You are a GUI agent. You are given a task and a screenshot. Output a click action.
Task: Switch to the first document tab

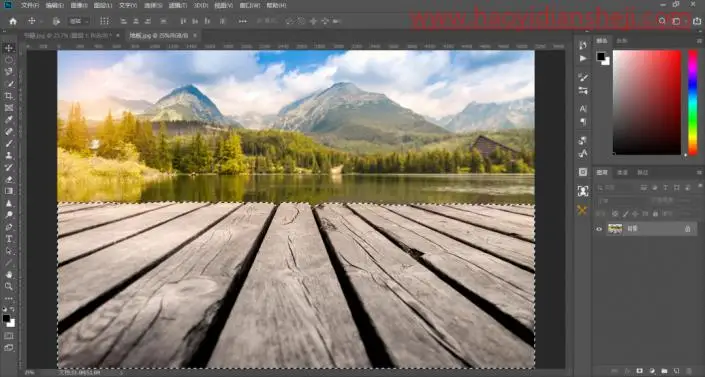pos(68,36)
